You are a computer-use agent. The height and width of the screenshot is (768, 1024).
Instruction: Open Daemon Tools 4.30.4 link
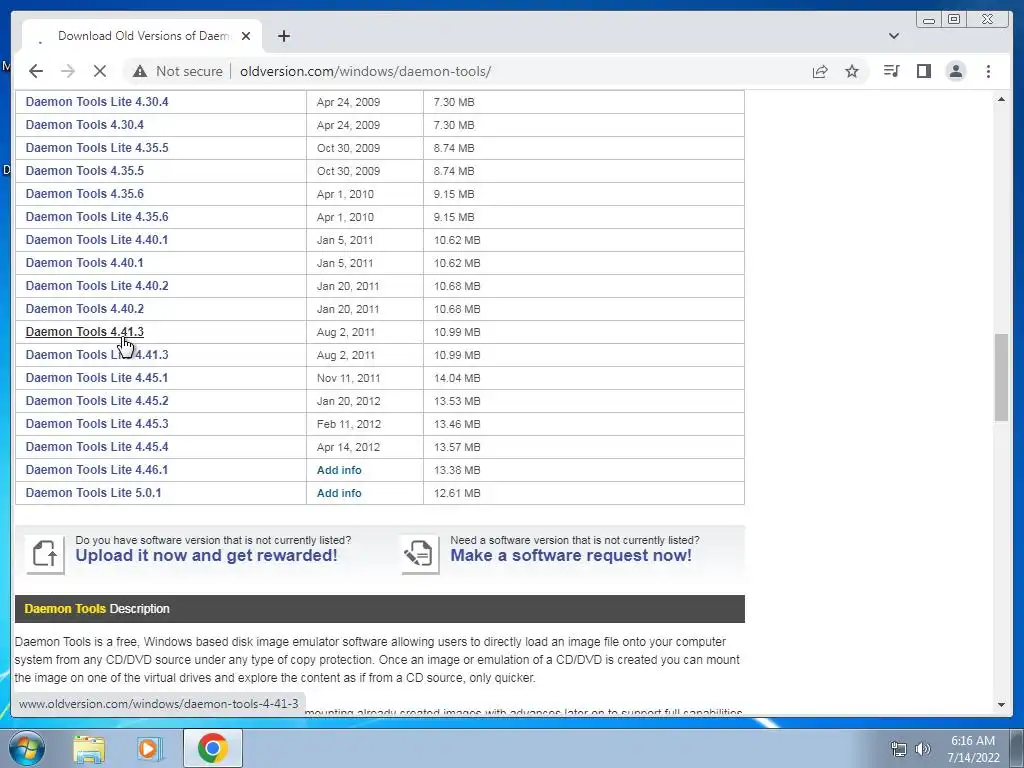[x=84, y=125]
